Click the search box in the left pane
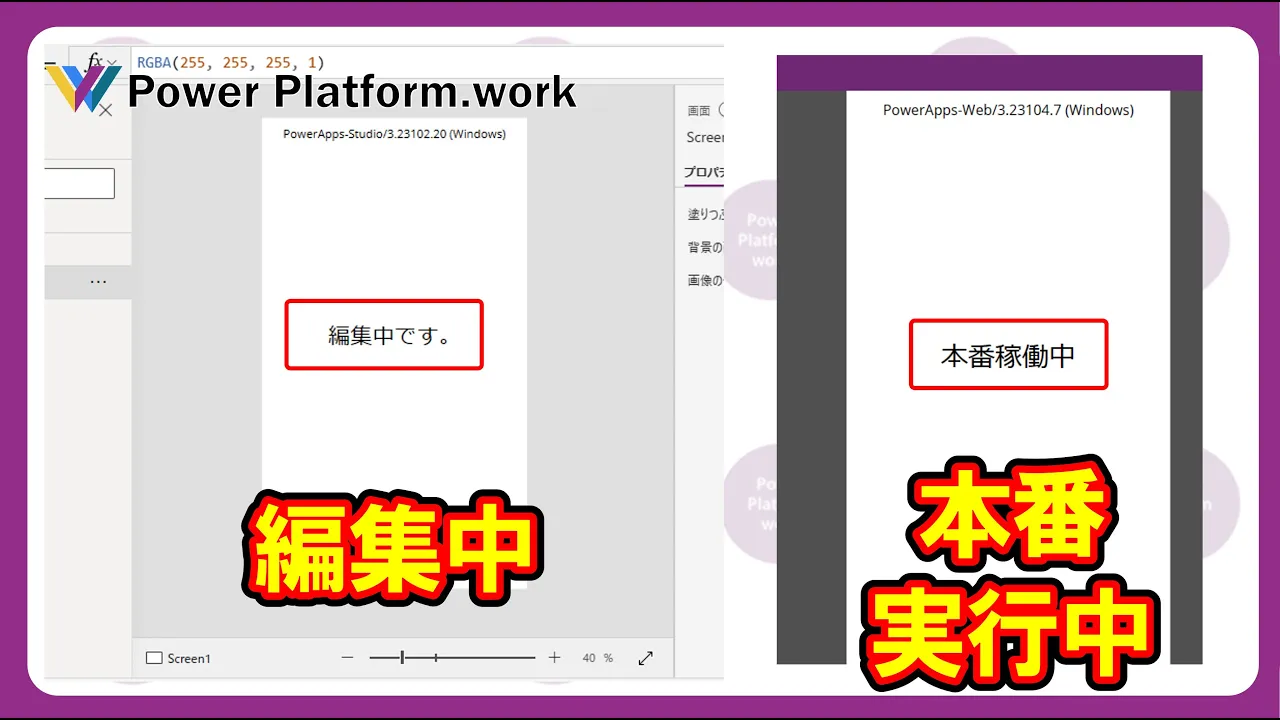The image size is (1280, 720). (x=79, y=183)
